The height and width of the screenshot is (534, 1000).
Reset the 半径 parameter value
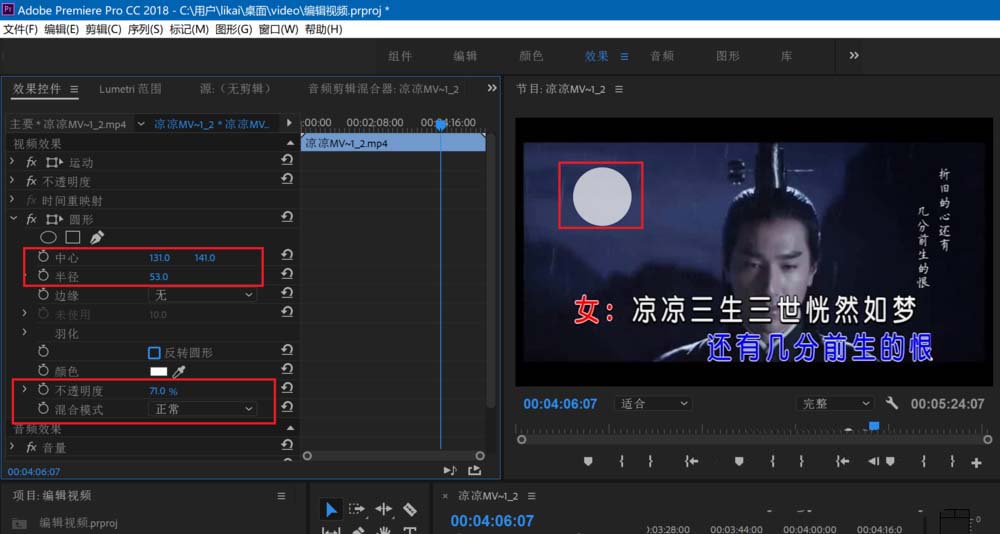[287, 274]
